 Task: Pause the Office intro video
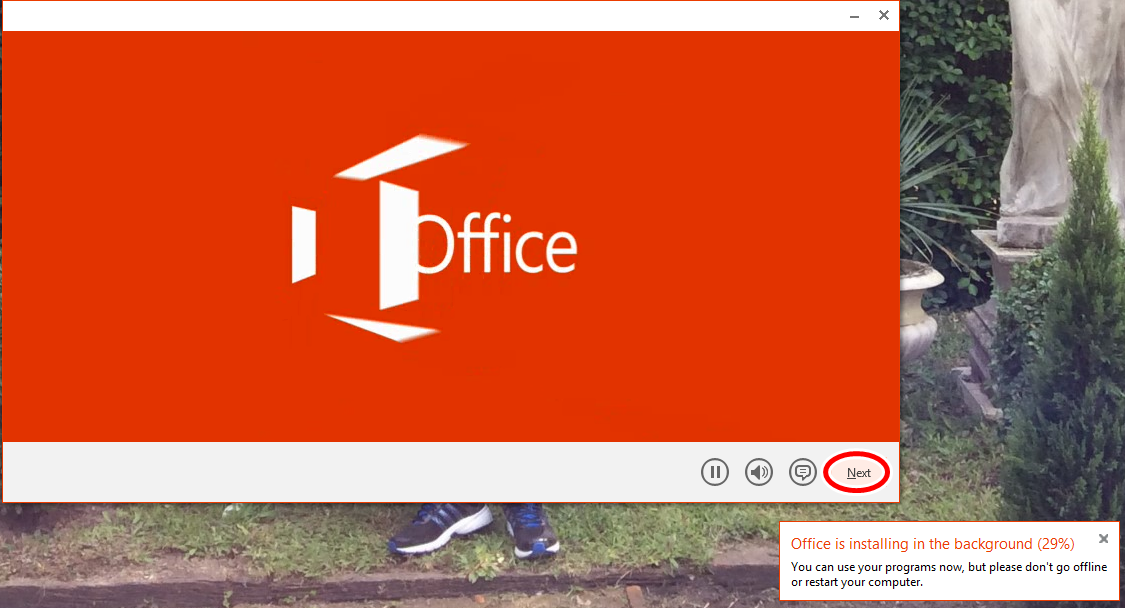[x=715, y=472]
